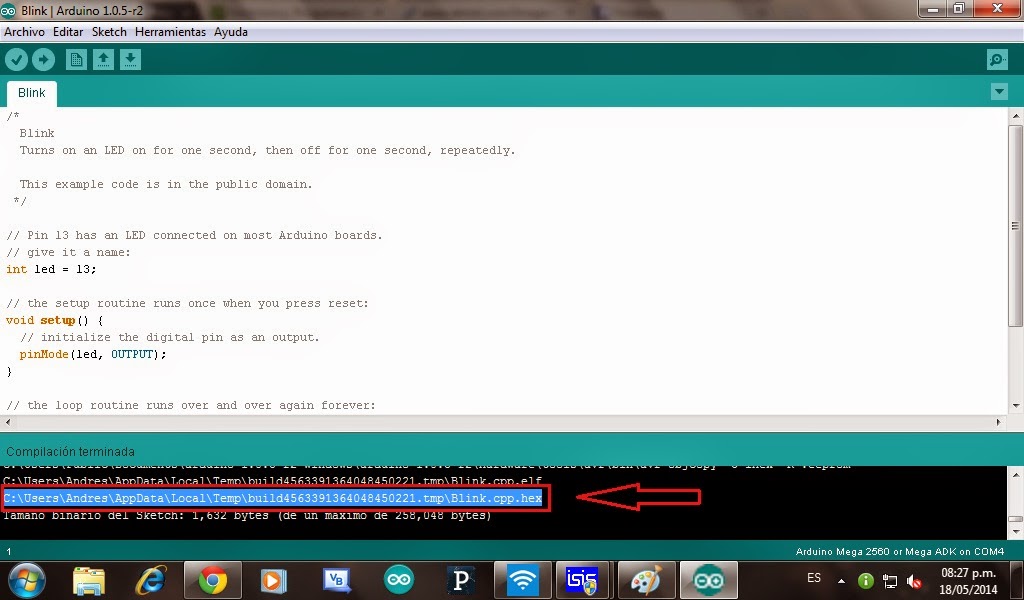Open the Archivo menu
1024x600 pixels.
click(x=23, y=31)
